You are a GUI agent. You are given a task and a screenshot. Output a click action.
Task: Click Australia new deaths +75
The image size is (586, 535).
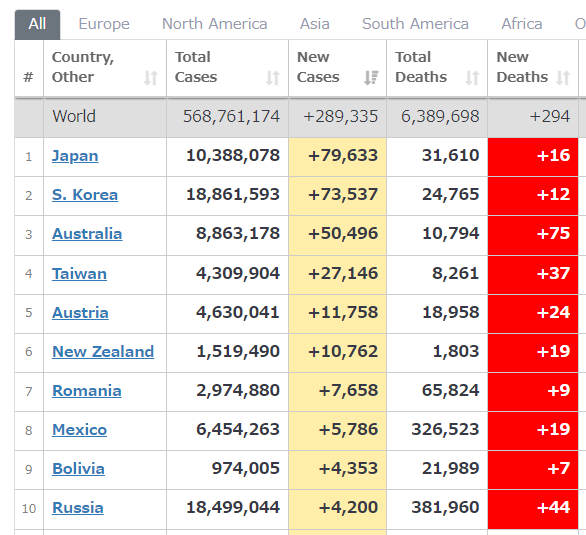553,233
